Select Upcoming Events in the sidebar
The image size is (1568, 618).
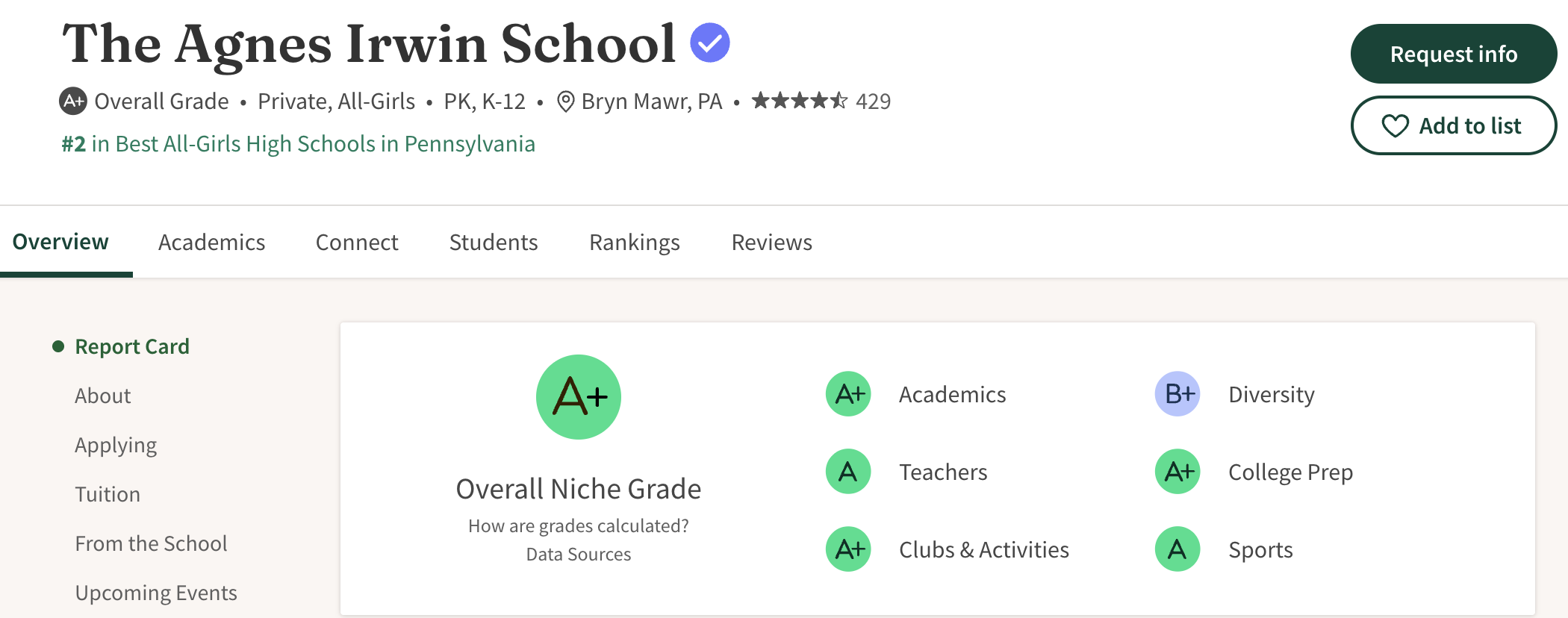click(x=156, y=593)
